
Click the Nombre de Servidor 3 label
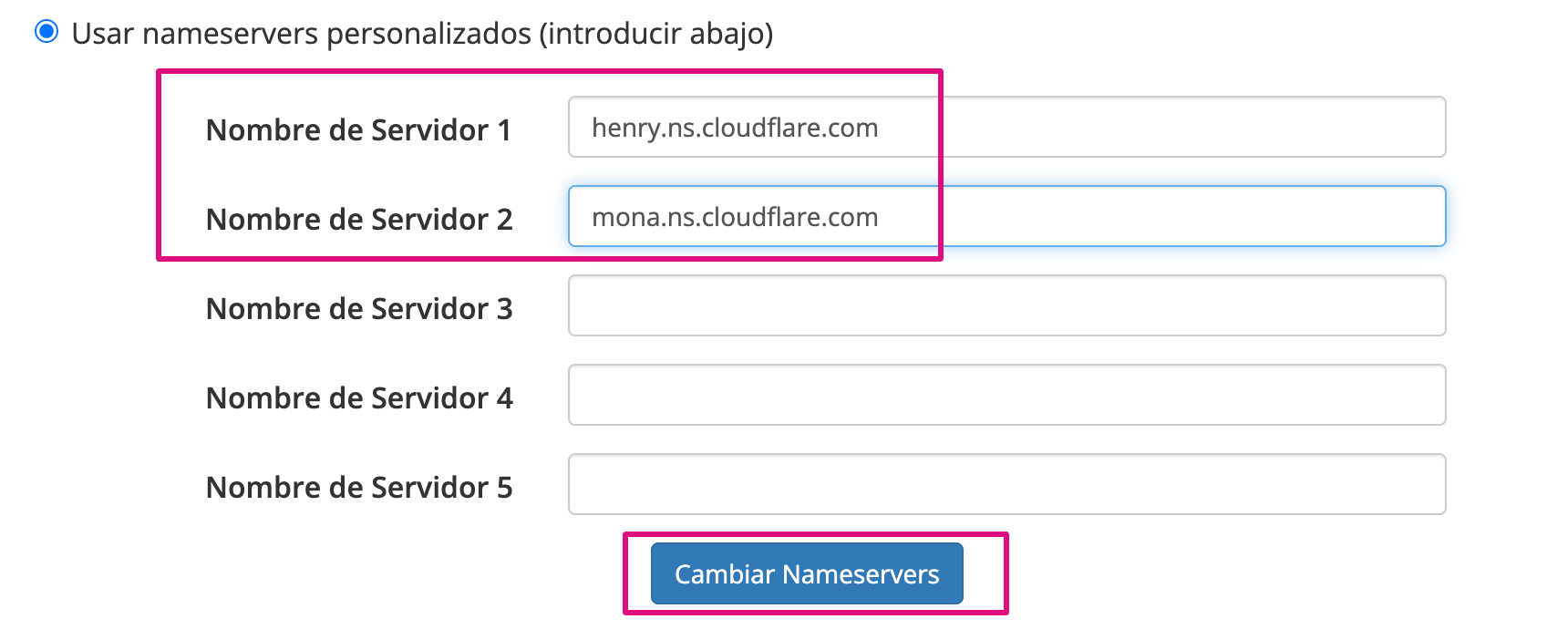click(359, 308)
